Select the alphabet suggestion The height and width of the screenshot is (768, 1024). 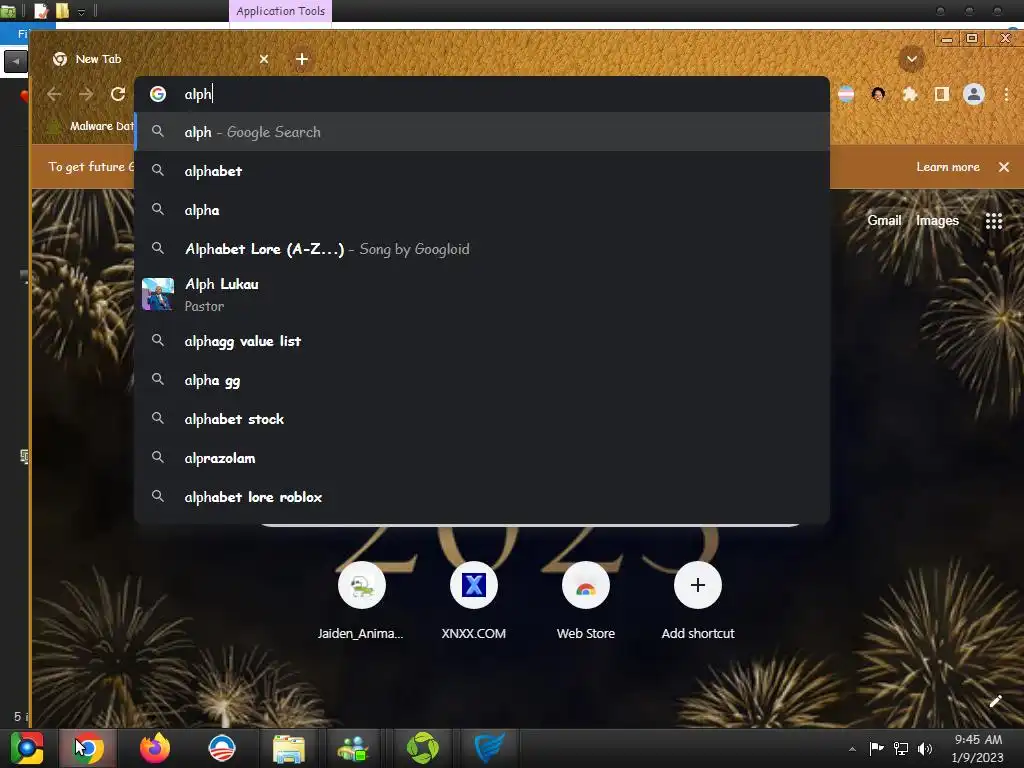pos(482,171)
